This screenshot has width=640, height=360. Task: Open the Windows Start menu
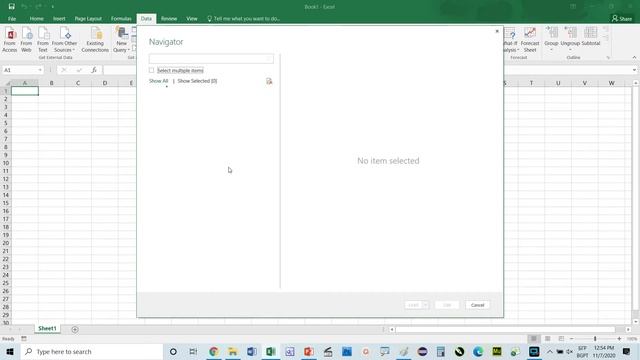10,351
